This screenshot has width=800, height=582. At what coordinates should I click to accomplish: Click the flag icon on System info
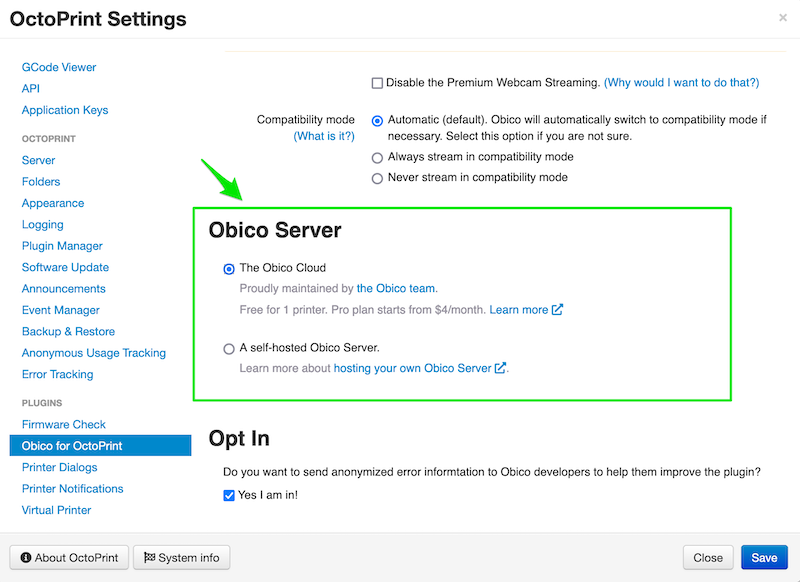click(x=149, y=558)
